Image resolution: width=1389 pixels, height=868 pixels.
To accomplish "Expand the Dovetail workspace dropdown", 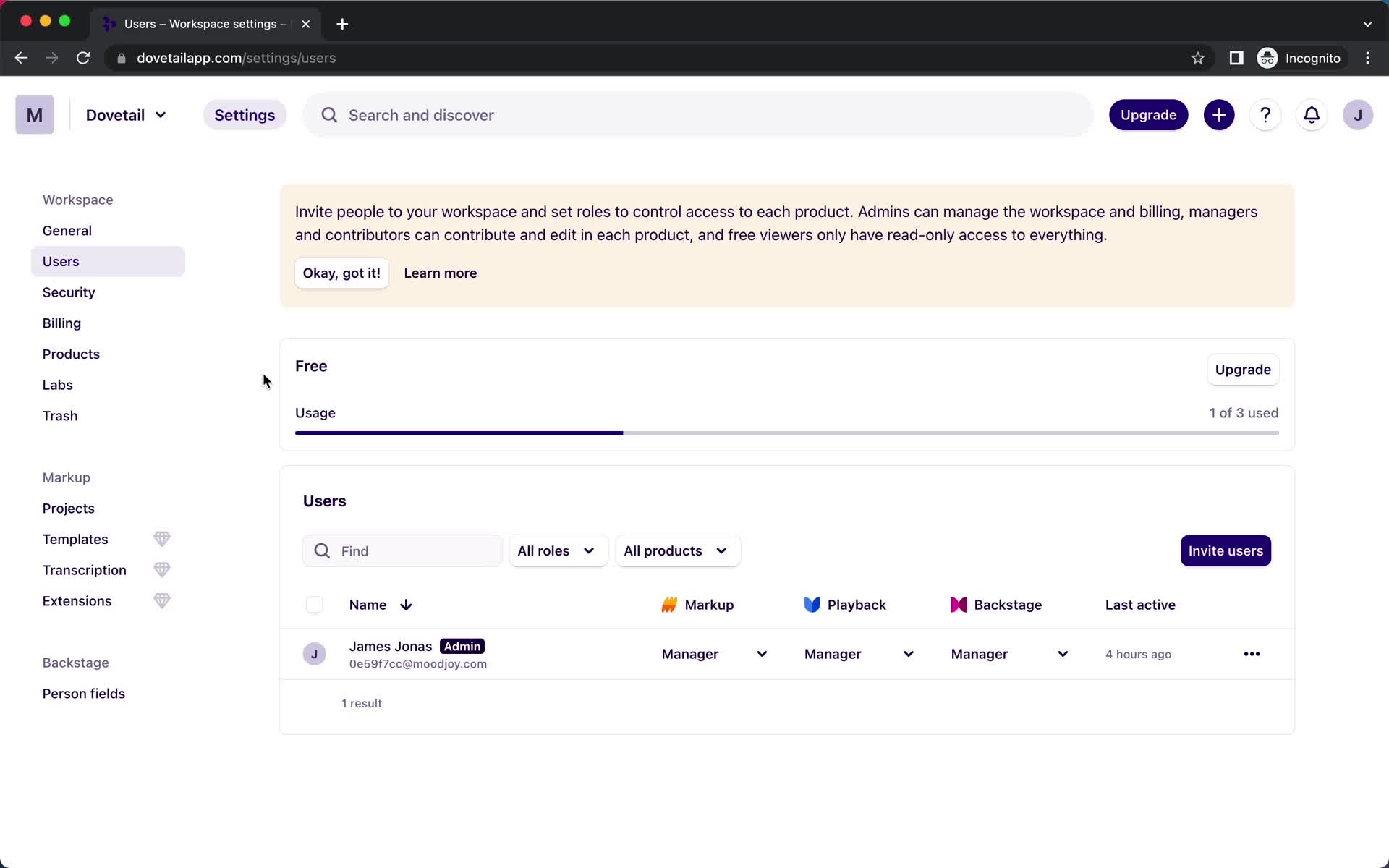I will pyautogui.click(x=127, y=115).
